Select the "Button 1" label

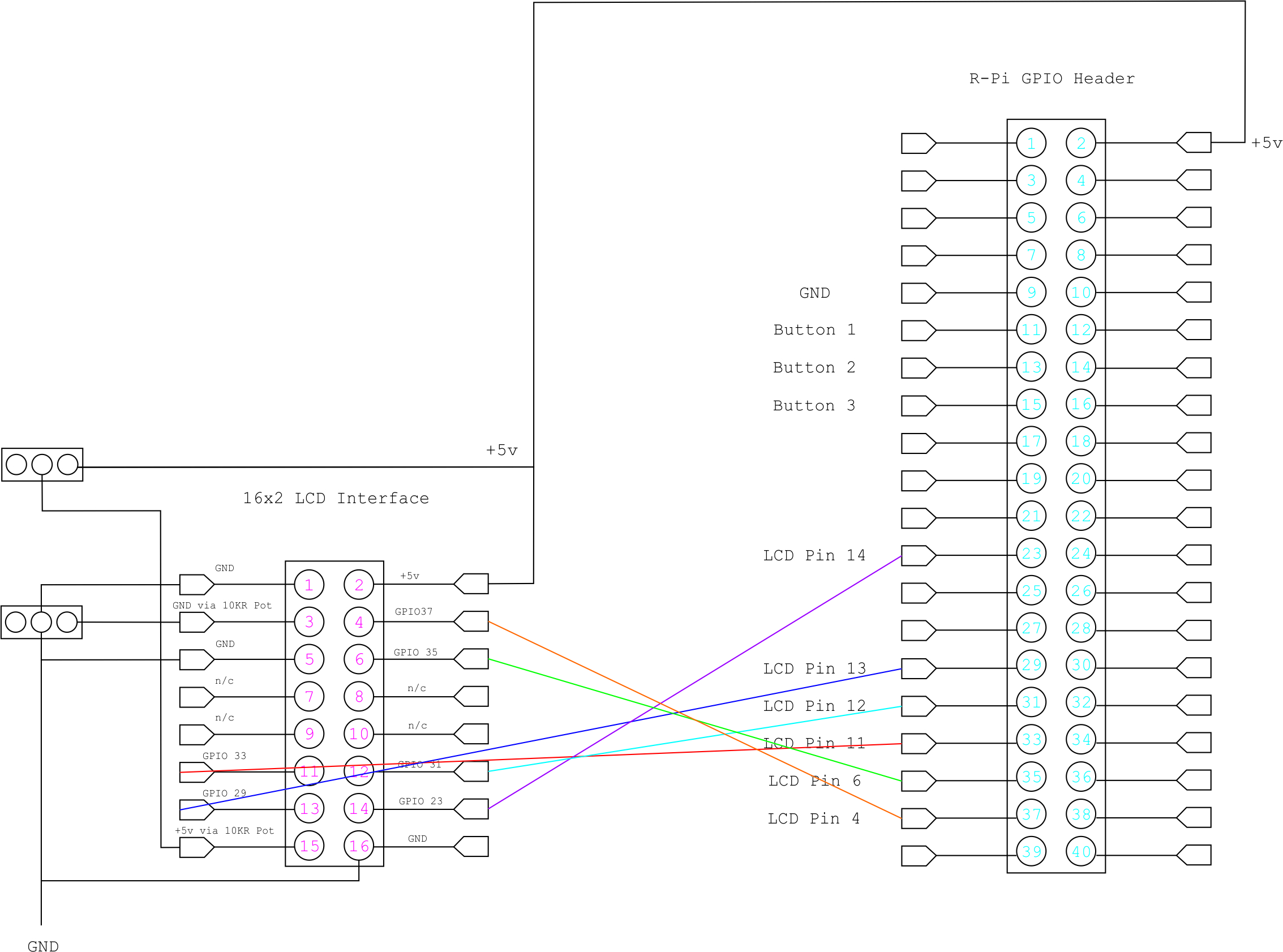point(813,329)
